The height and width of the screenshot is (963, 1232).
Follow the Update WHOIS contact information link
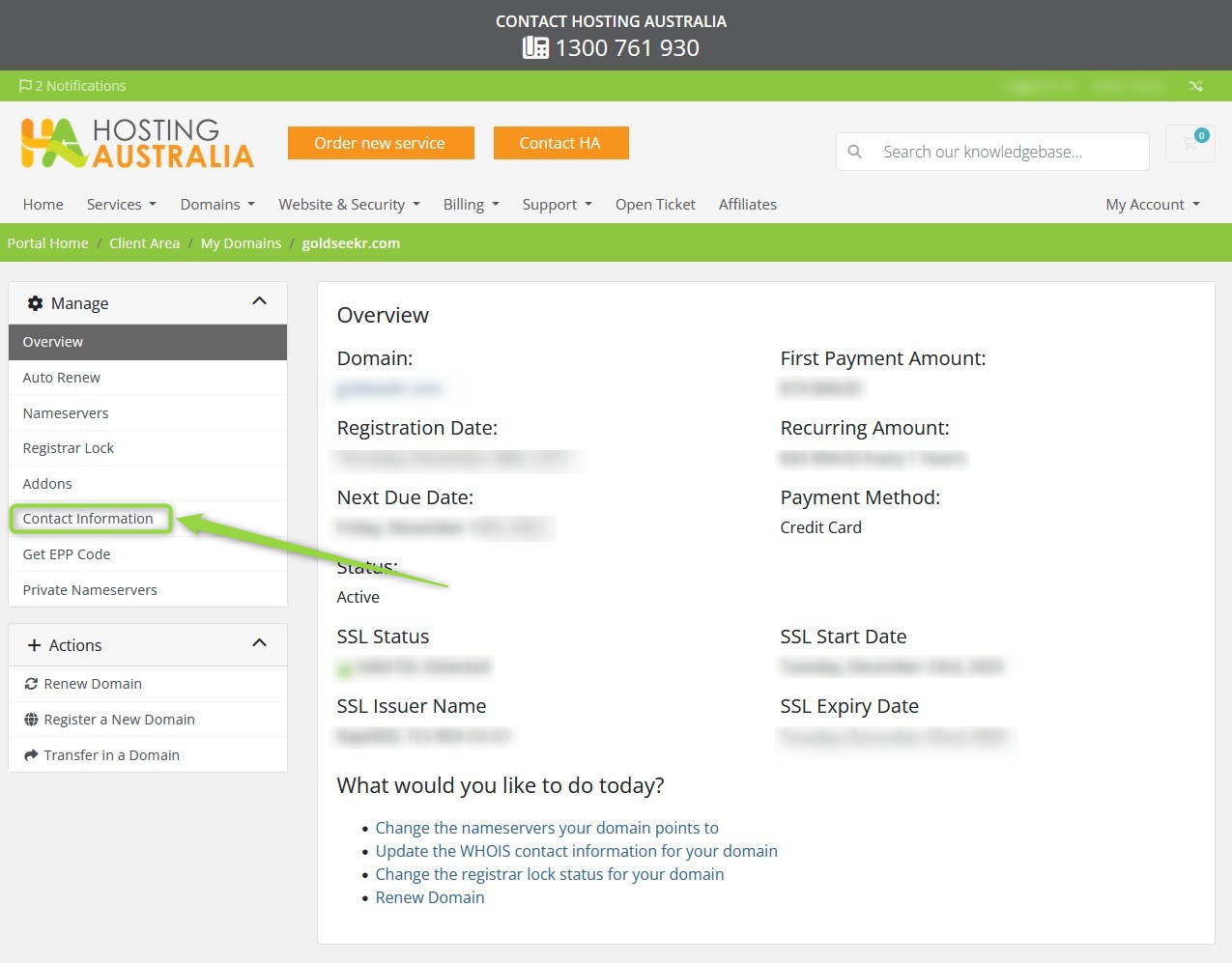(x=576, y=851)
